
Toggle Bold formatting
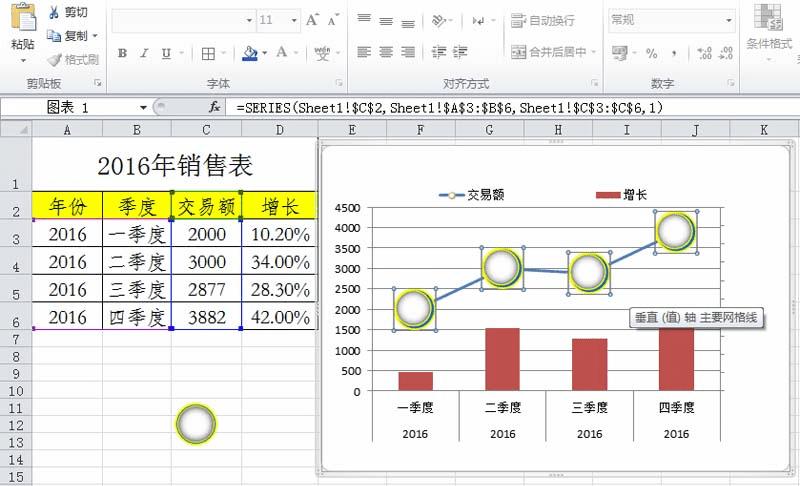(x=122, y=53)
